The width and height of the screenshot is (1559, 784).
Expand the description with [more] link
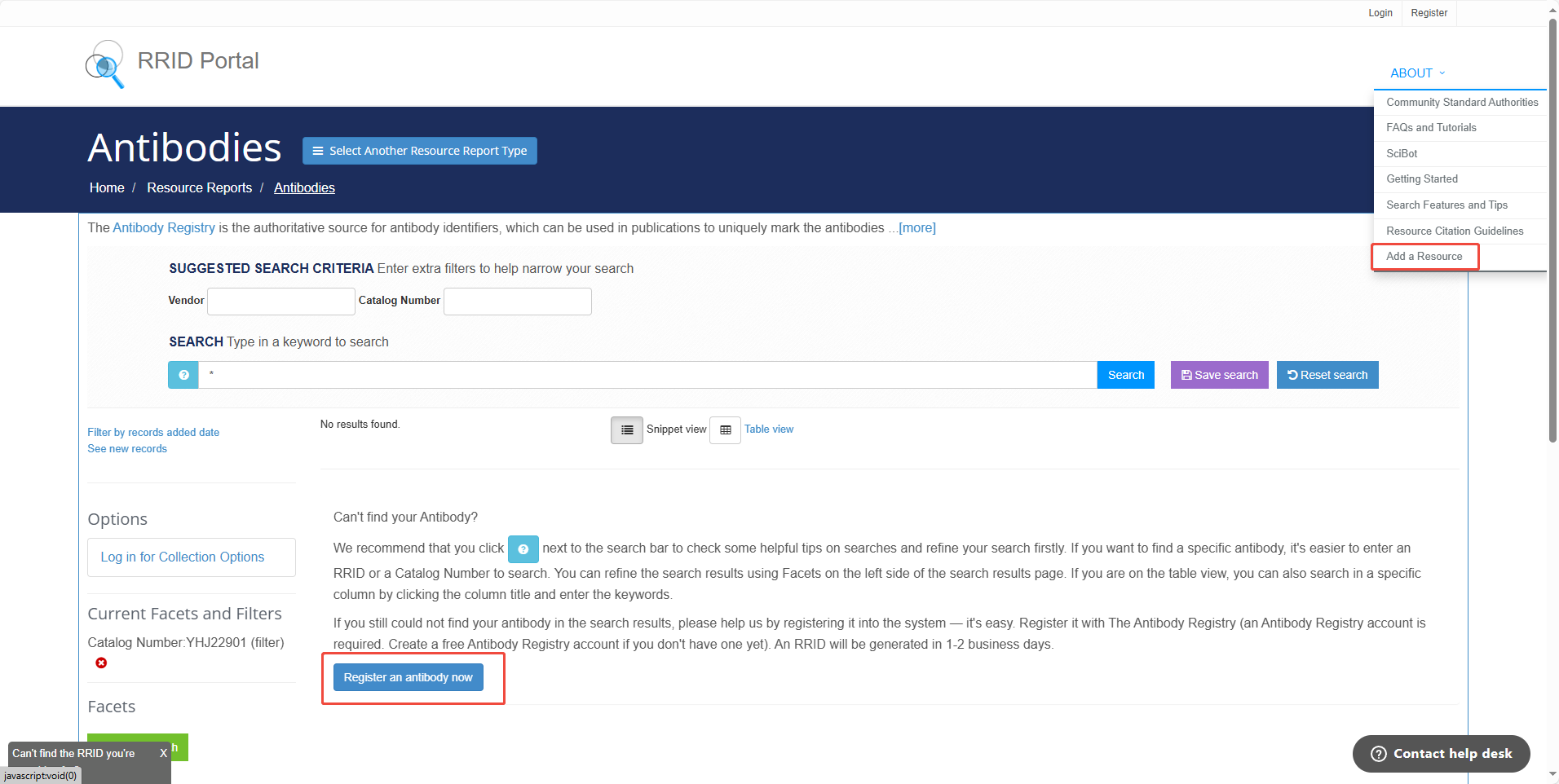click(x=916, y=228)
